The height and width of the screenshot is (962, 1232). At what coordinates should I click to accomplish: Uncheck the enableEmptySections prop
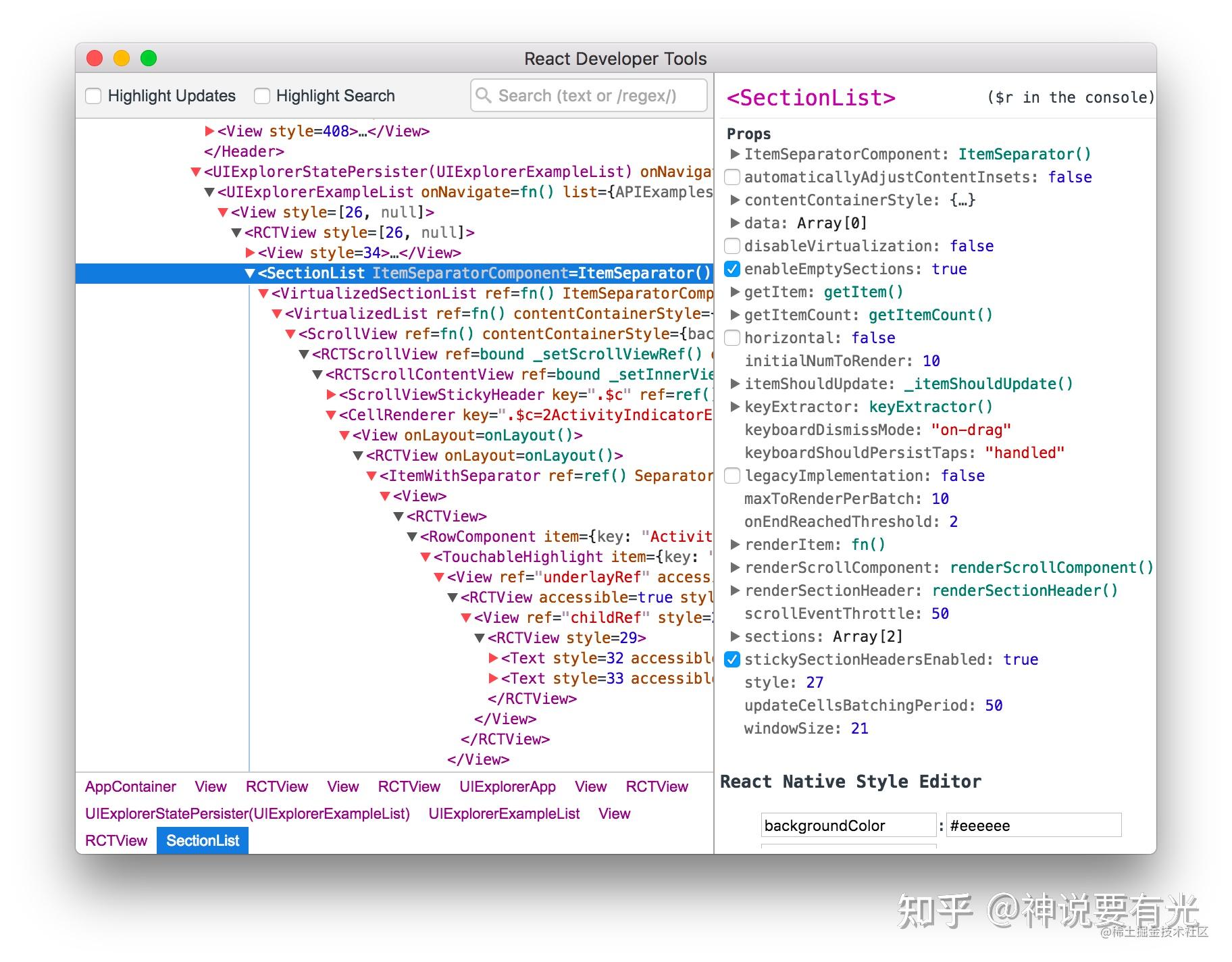pyautogui.click(x=731, y=268)
